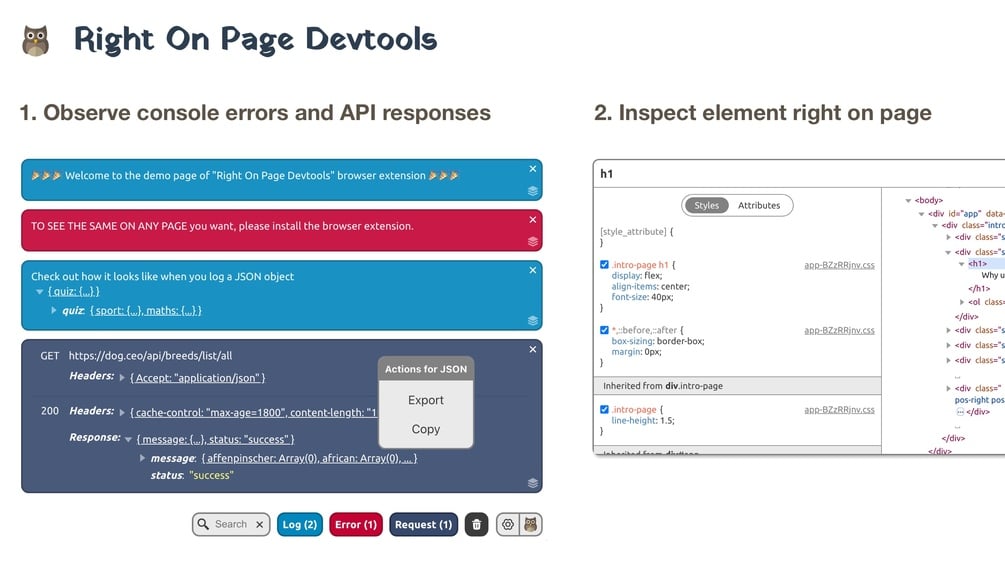Click the owl icon in bottom toolbar
The width and height of the screenshot is (1005, 565).
(x=531, y=524)
